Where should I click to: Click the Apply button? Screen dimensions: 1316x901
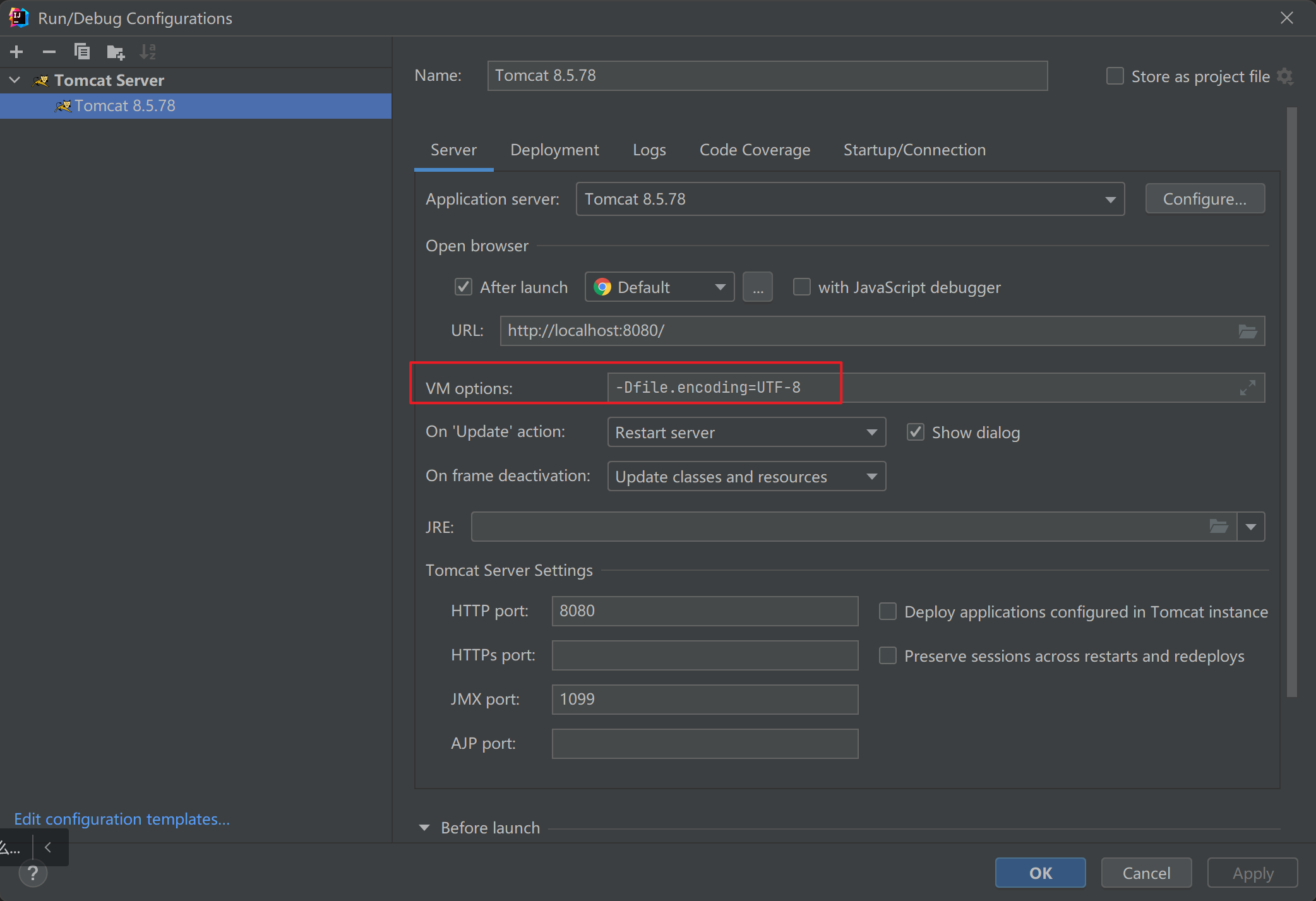[1253, 873]
